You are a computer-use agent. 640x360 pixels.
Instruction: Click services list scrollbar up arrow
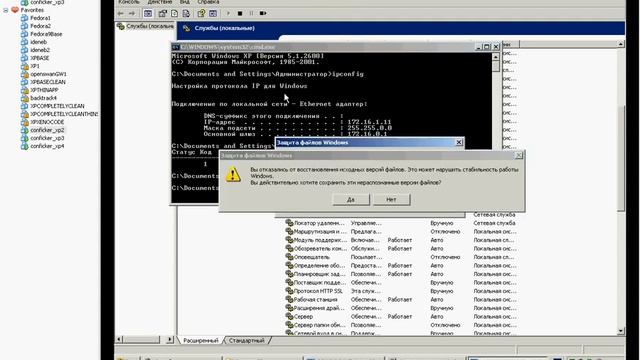(x=621, y=44)
